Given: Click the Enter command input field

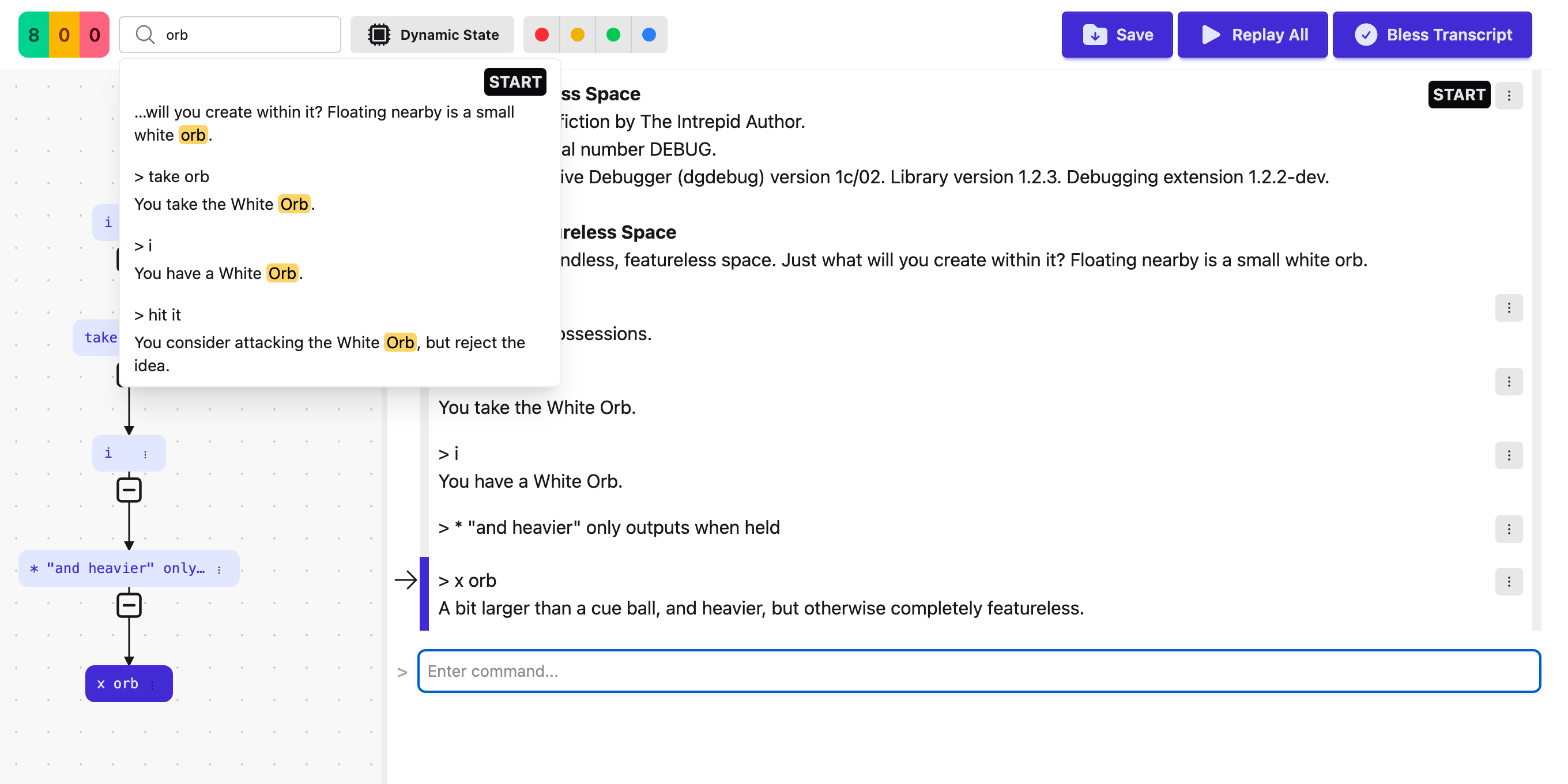Looking at the screenshot, I should 979,671.
